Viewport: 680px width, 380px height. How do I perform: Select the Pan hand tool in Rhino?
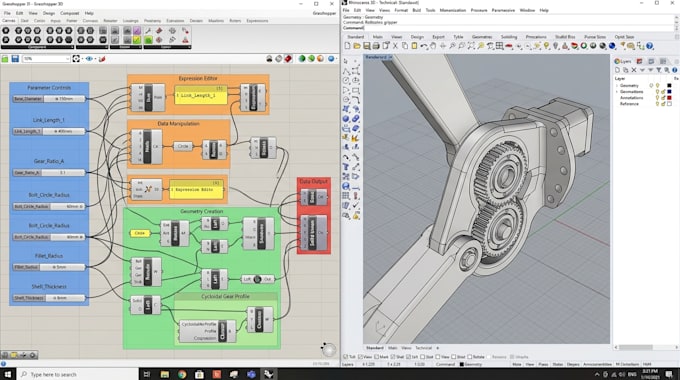(433, 46)
